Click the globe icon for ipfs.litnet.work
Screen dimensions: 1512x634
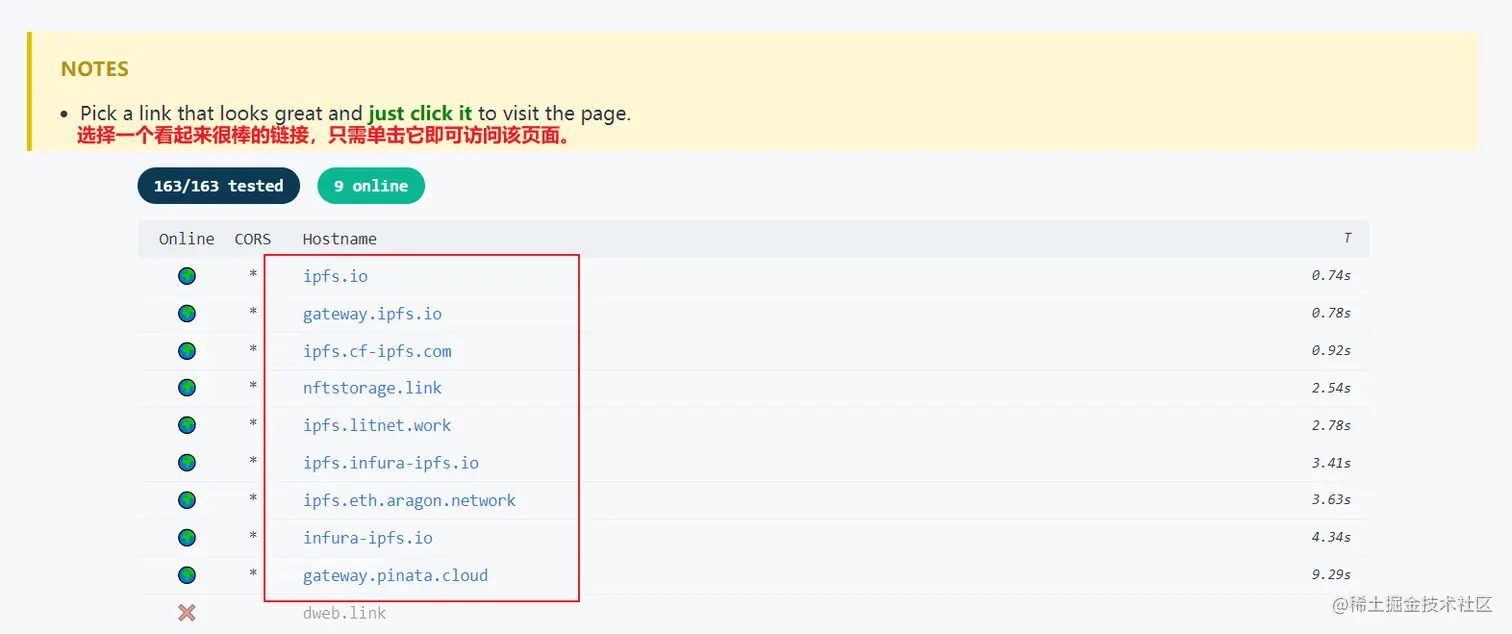point(187,425)
